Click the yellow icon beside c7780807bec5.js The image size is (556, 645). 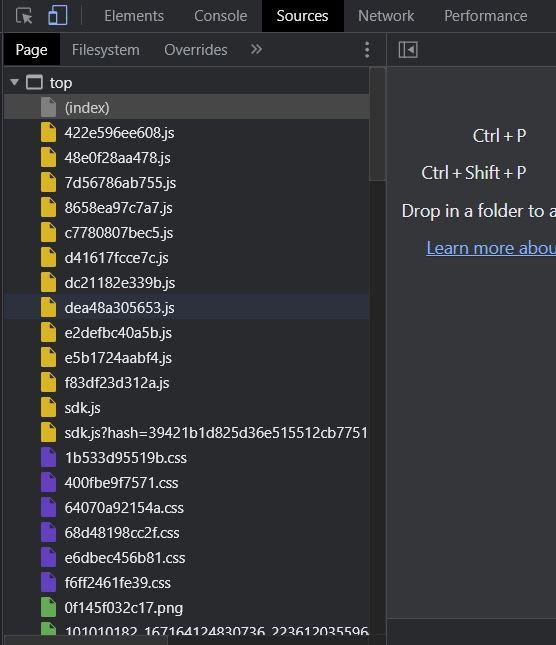48,232
